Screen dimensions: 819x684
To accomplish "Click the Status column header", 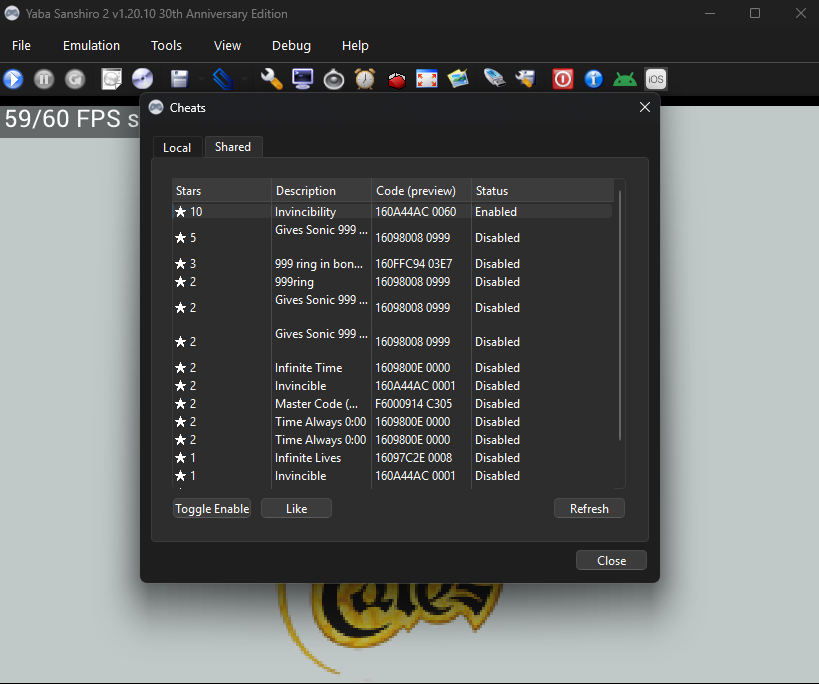I will click(543, 191).
